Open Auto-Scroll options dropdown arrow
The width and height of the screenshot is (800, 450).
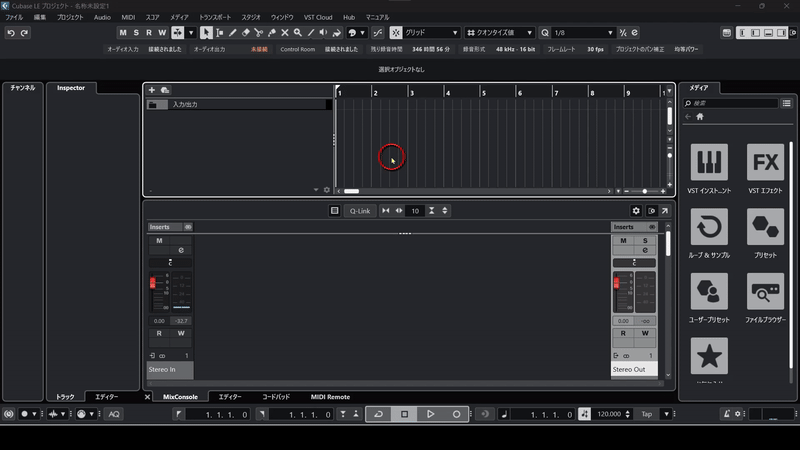click(x=191, y=33)
